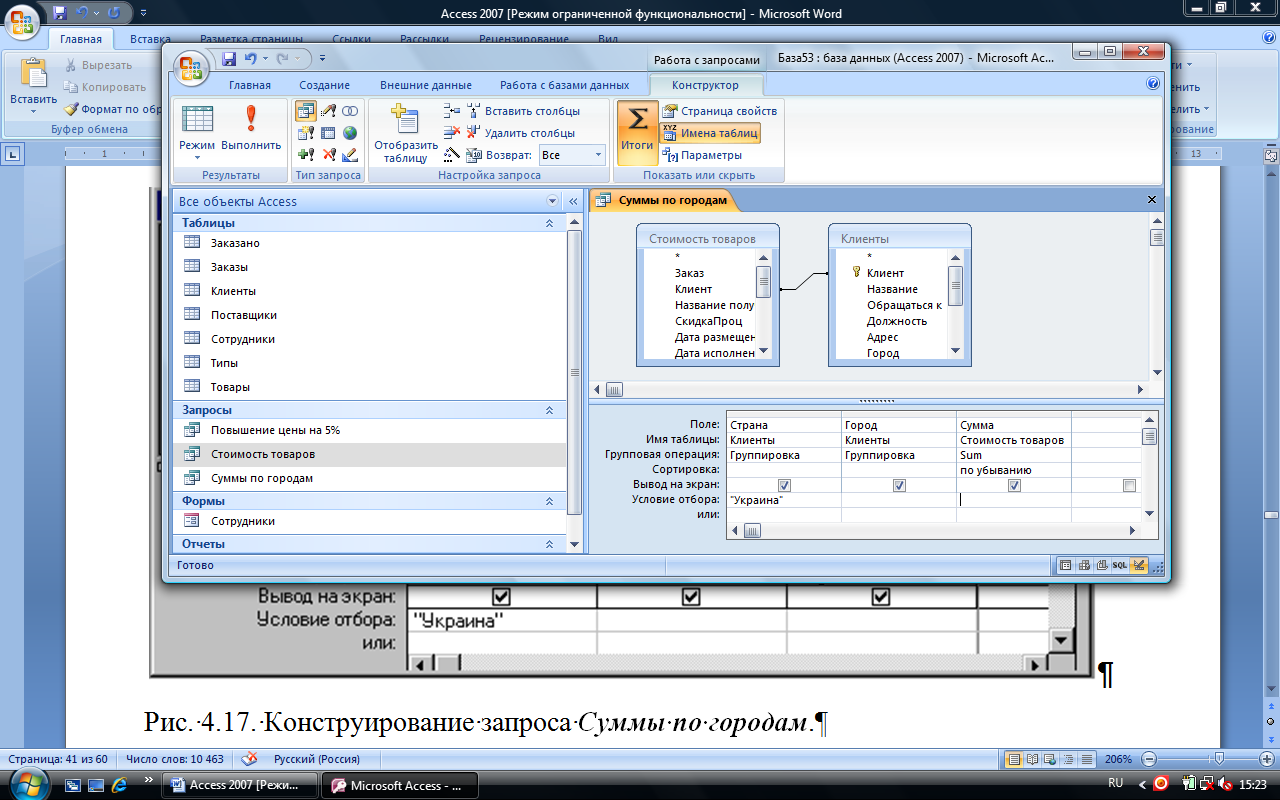Collapse the Таблицы group
The width and height of the screenshot is (1280, 800).
click(549, 223)
